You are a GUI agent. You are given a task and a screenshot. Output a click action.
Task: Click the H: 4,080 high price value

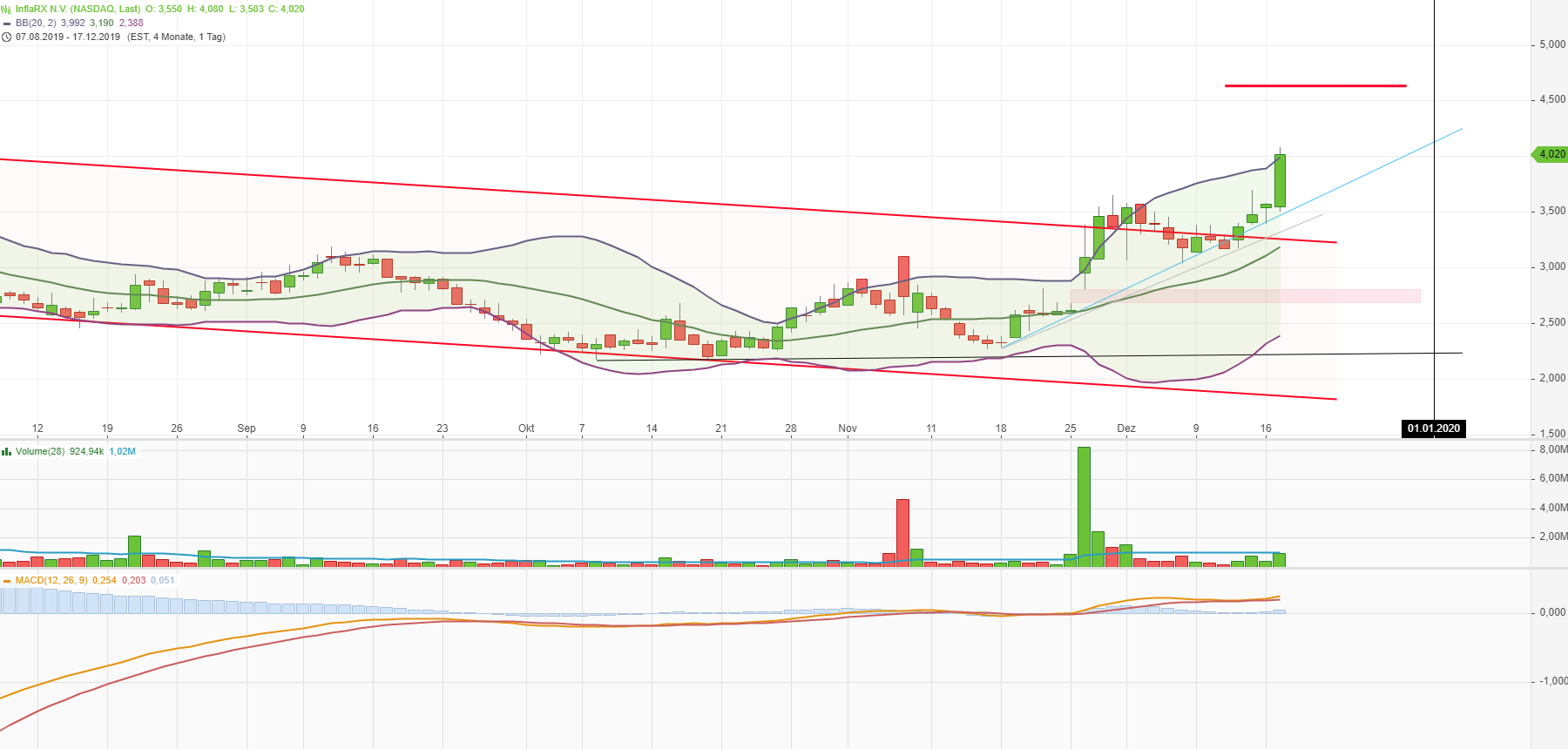[x=206, y=9]
